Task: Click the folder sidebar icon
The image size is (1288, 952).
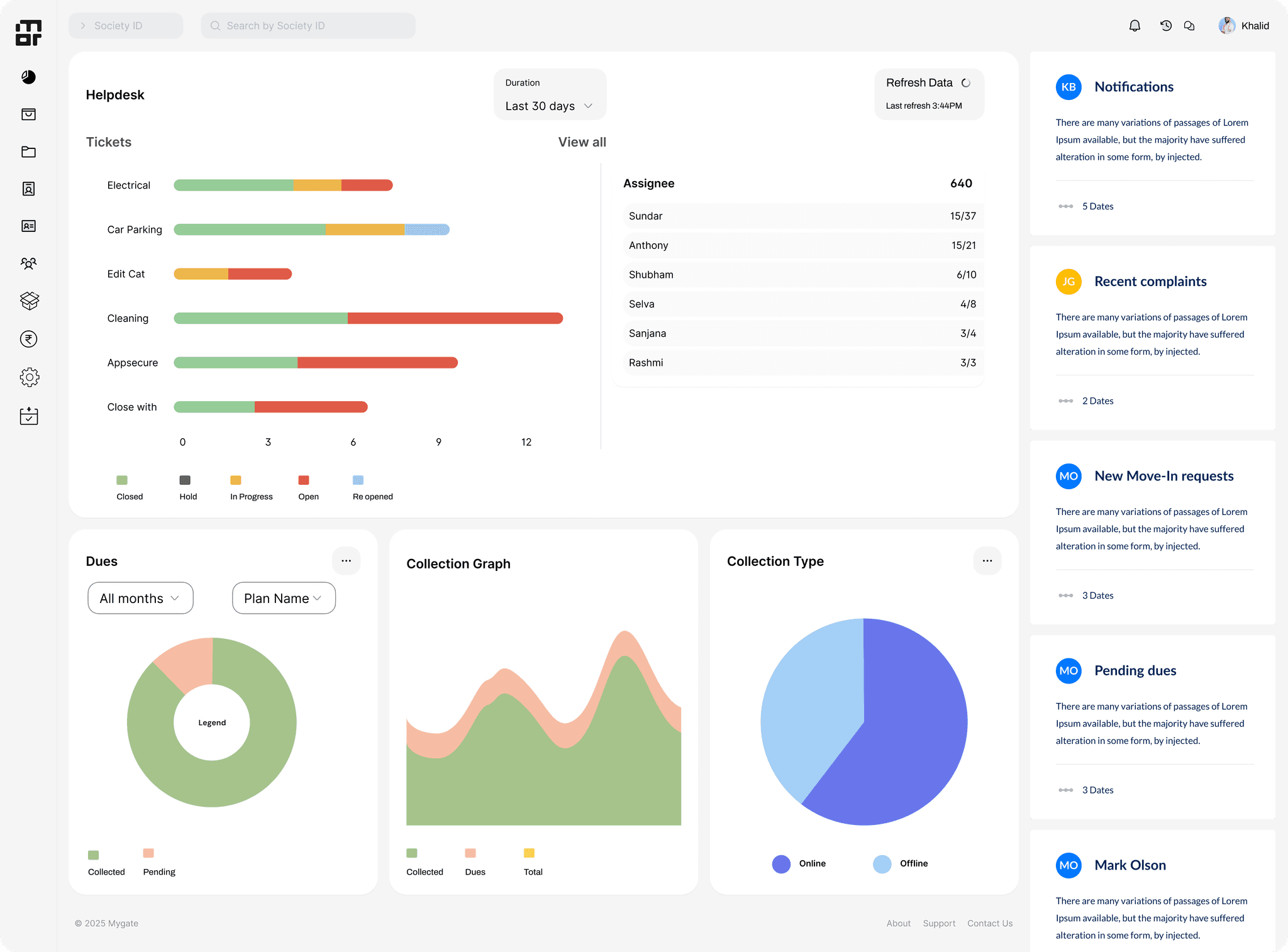Action: [x=28, y=152]
